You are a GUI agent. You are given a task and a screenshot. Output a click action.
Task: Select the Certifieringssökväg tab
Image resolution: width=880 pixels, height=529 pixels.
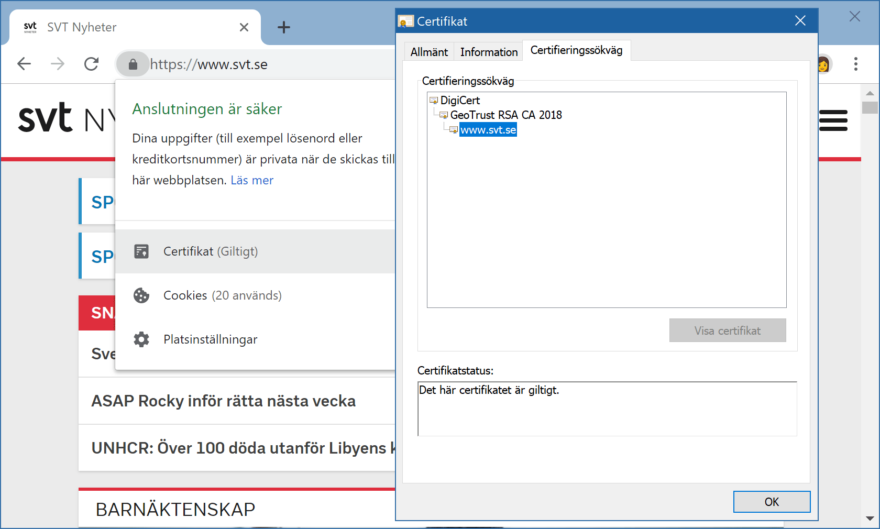pos(576,50)
